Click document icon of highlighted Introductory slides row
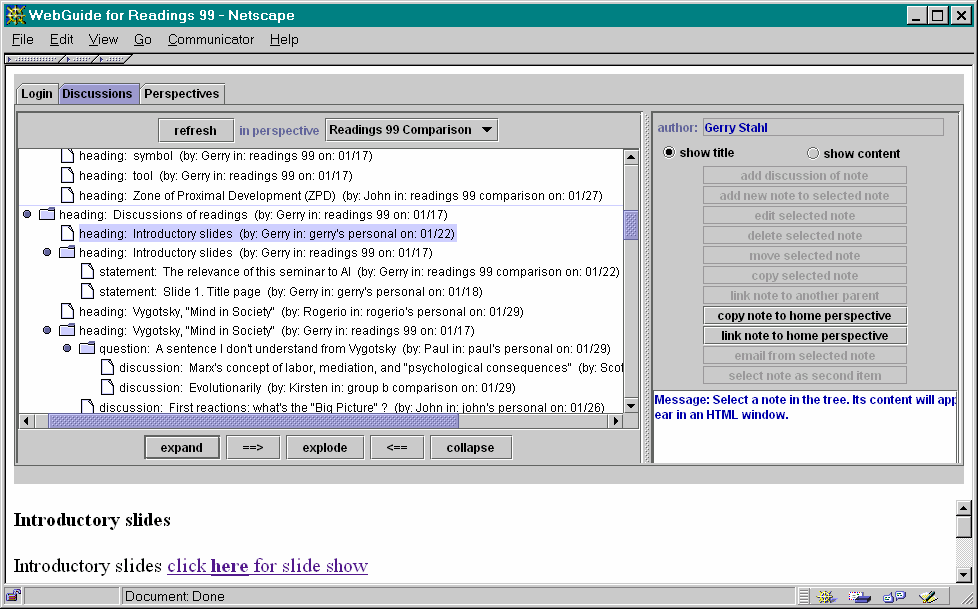 [67, 233]
